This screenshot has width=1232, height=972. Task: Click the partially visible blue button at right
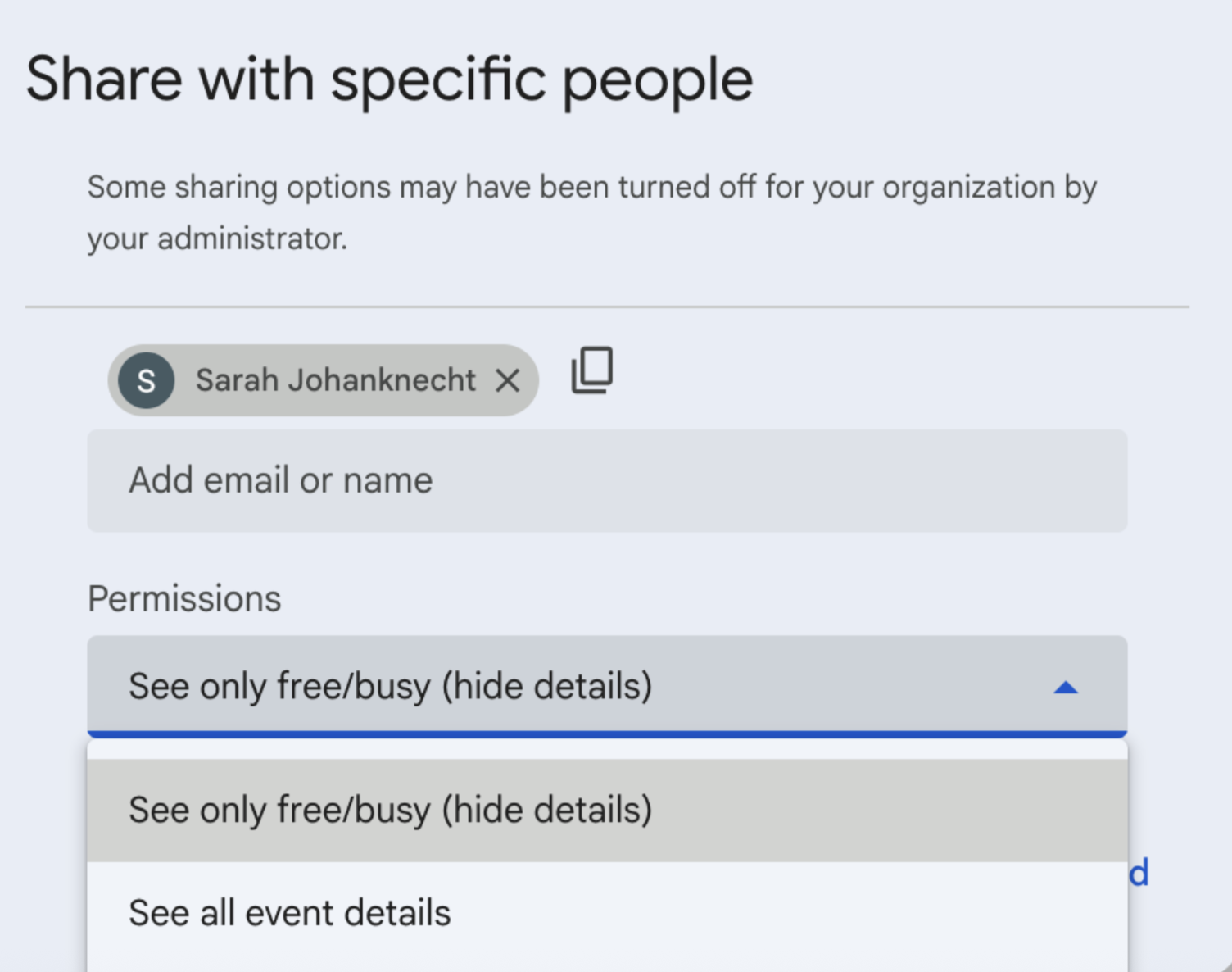(x=1139, y=874)
